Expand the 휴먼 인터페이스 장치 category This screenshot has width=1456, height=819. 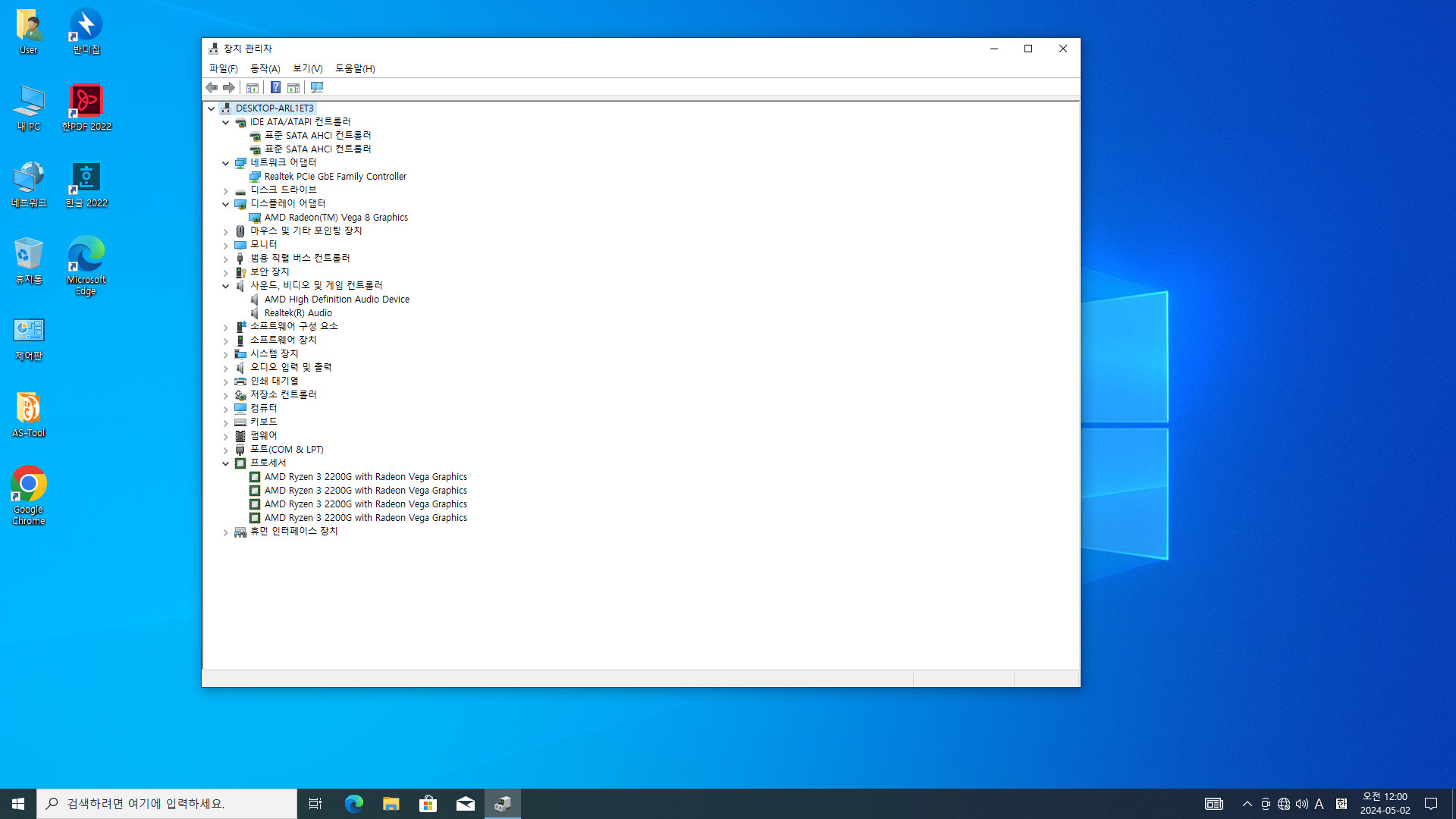click(225, 532)
